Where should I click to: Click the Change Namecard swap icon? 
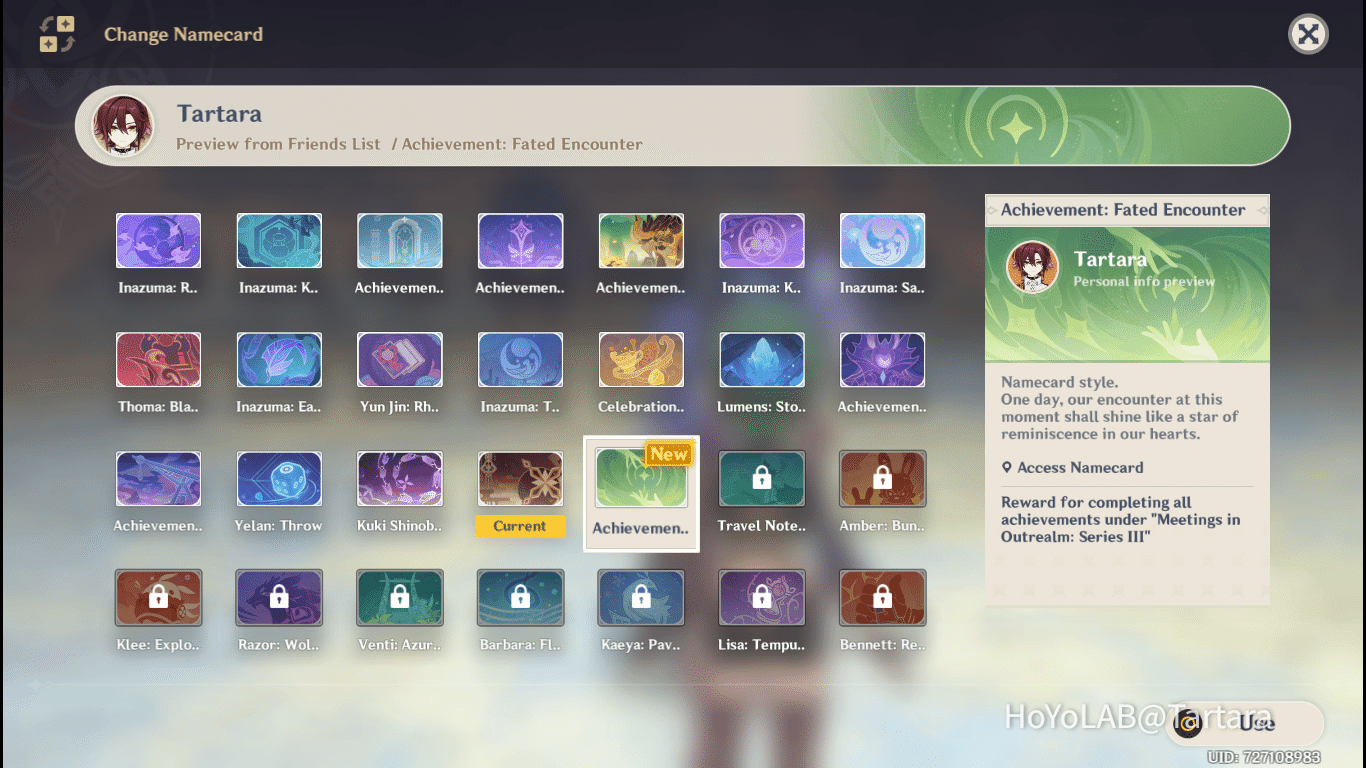[57, 35]
